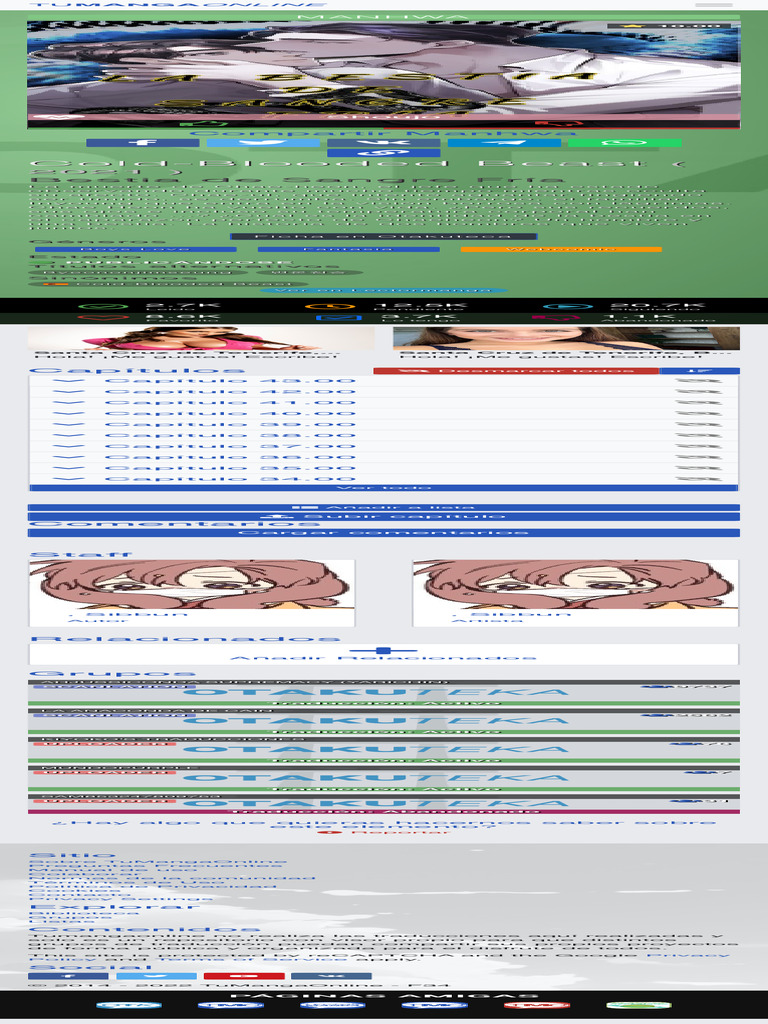Viewport: 768px width, 1024px height.
Task: Mark series as Pendiente with the clock icon
Action: point(330,307)
